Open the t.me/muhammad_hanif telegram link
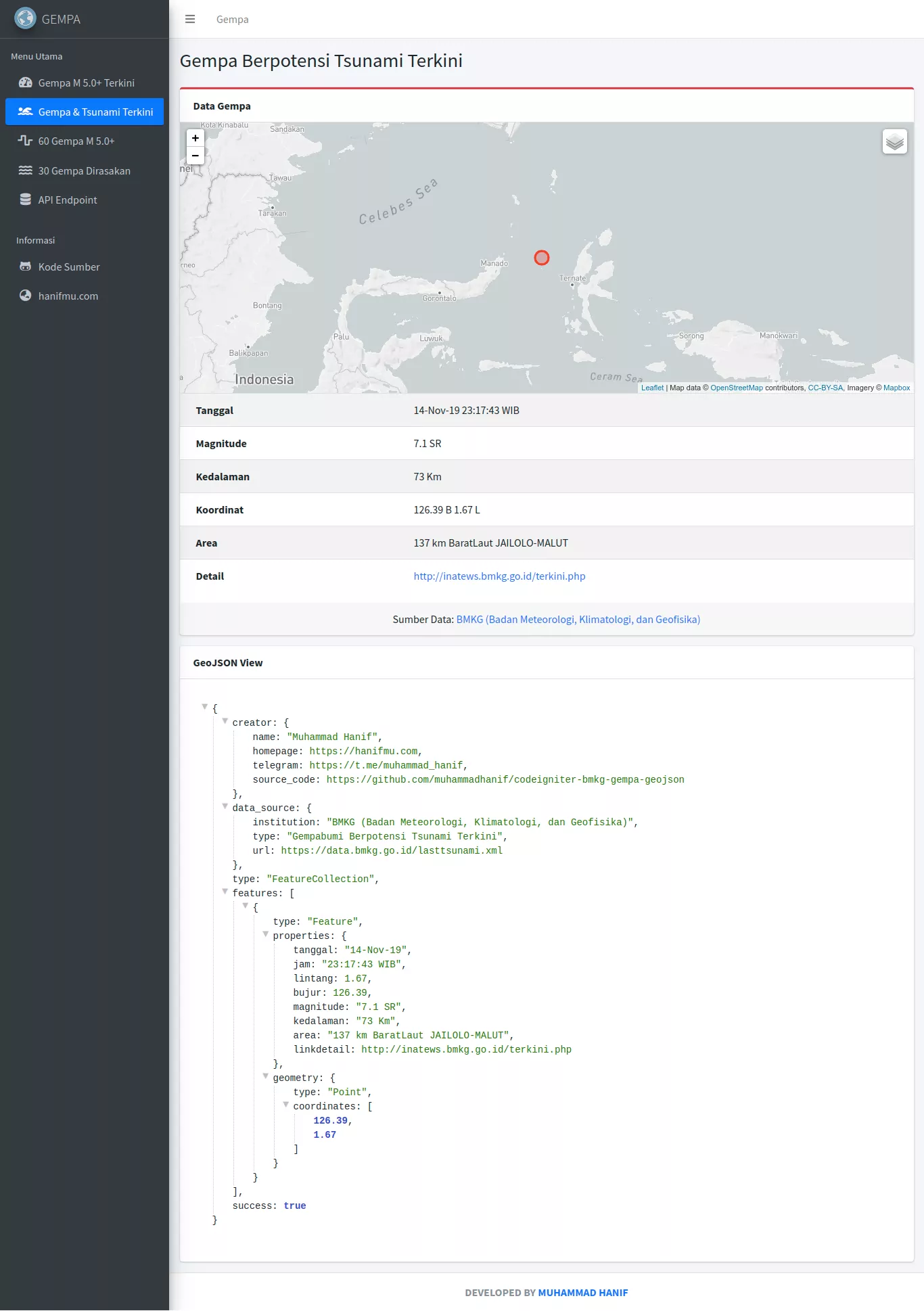 tap(386, 765)
